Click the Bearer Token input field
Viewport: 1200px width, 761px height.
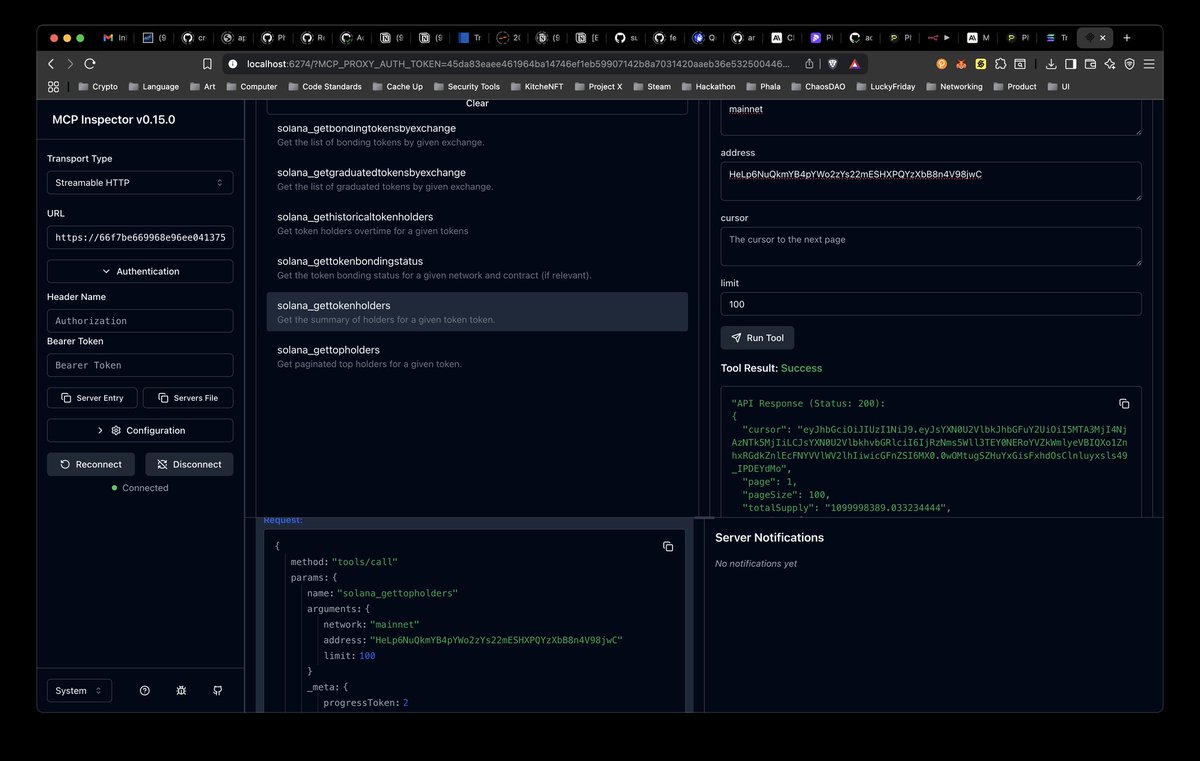(140, 365)
